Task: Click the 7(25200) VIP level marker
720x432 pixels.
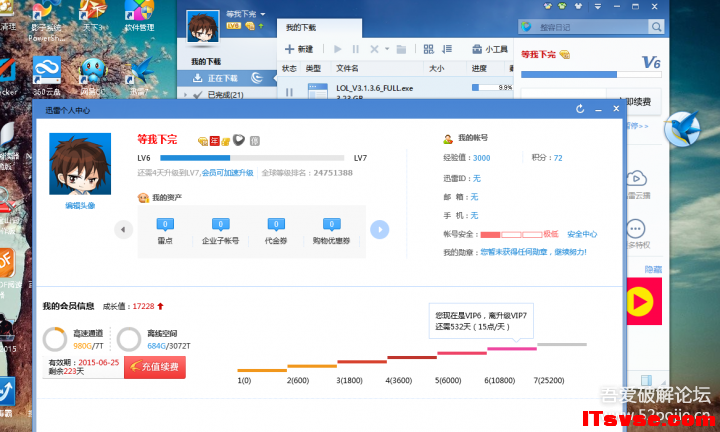Action: click(x=549, y=381)
